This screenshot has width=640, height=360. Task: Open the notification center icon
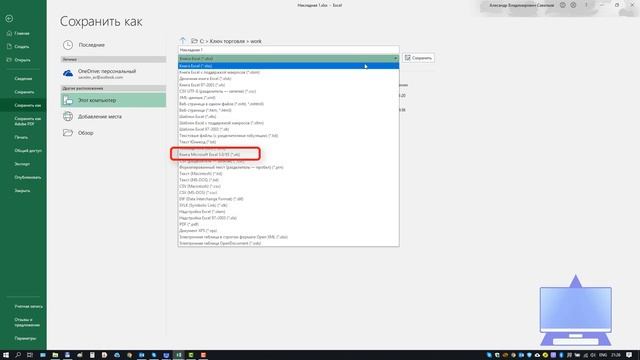(629, 355)
